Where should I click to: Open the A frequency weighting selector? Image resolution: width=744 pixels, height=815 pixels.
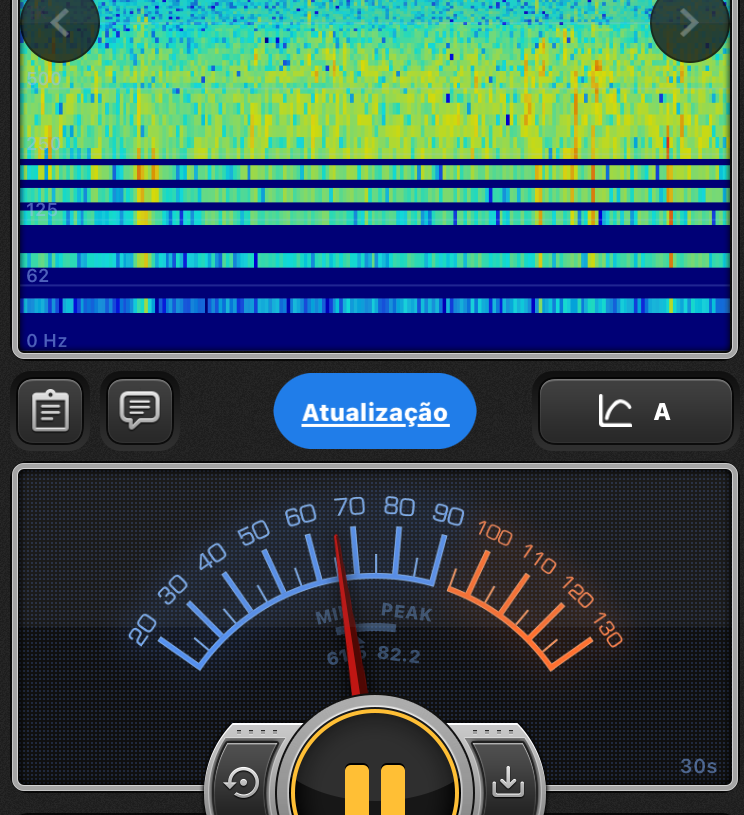point(636,411)
